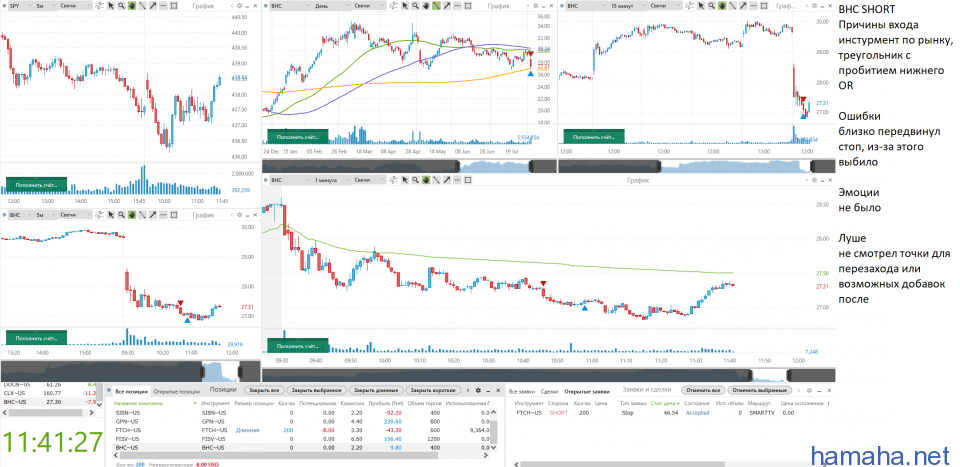Viewport: 960px width, 467px height.
Task: Click horizontal scrollbar under watchlist
Action: click(x=48, y=414)
